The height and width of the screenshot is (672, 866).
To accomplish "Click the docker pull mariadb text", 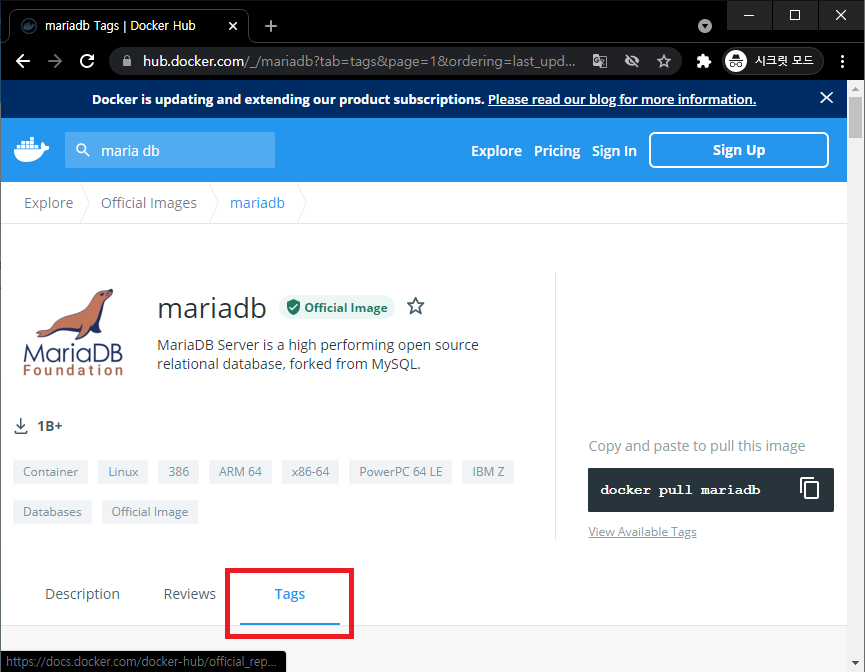I will pos(680,490).
